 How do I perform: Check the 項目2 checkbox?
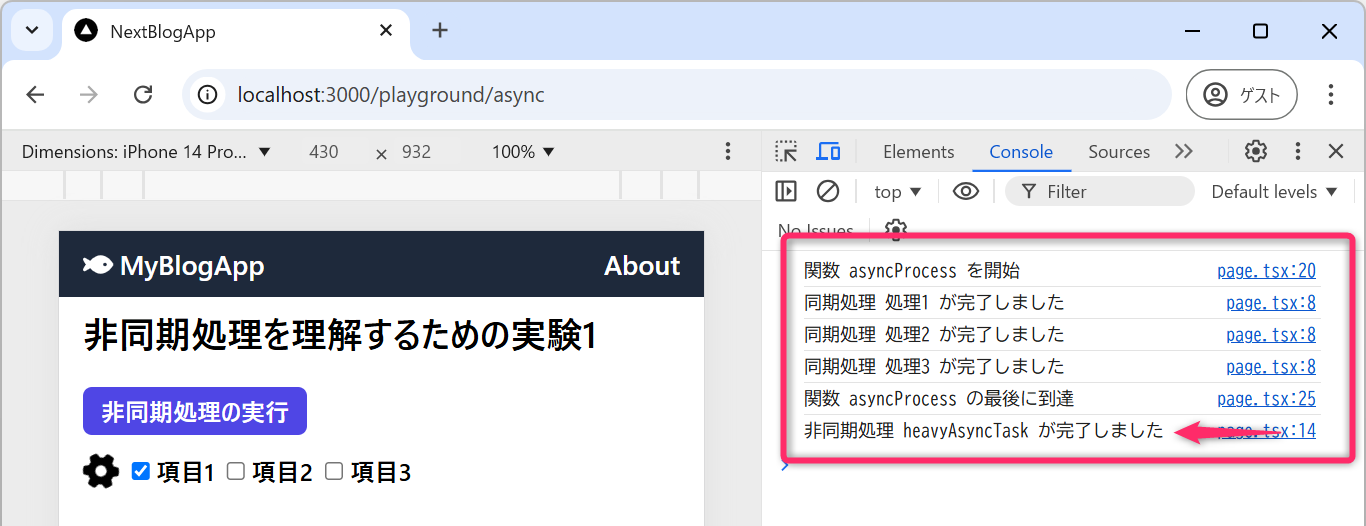point(236,471)
